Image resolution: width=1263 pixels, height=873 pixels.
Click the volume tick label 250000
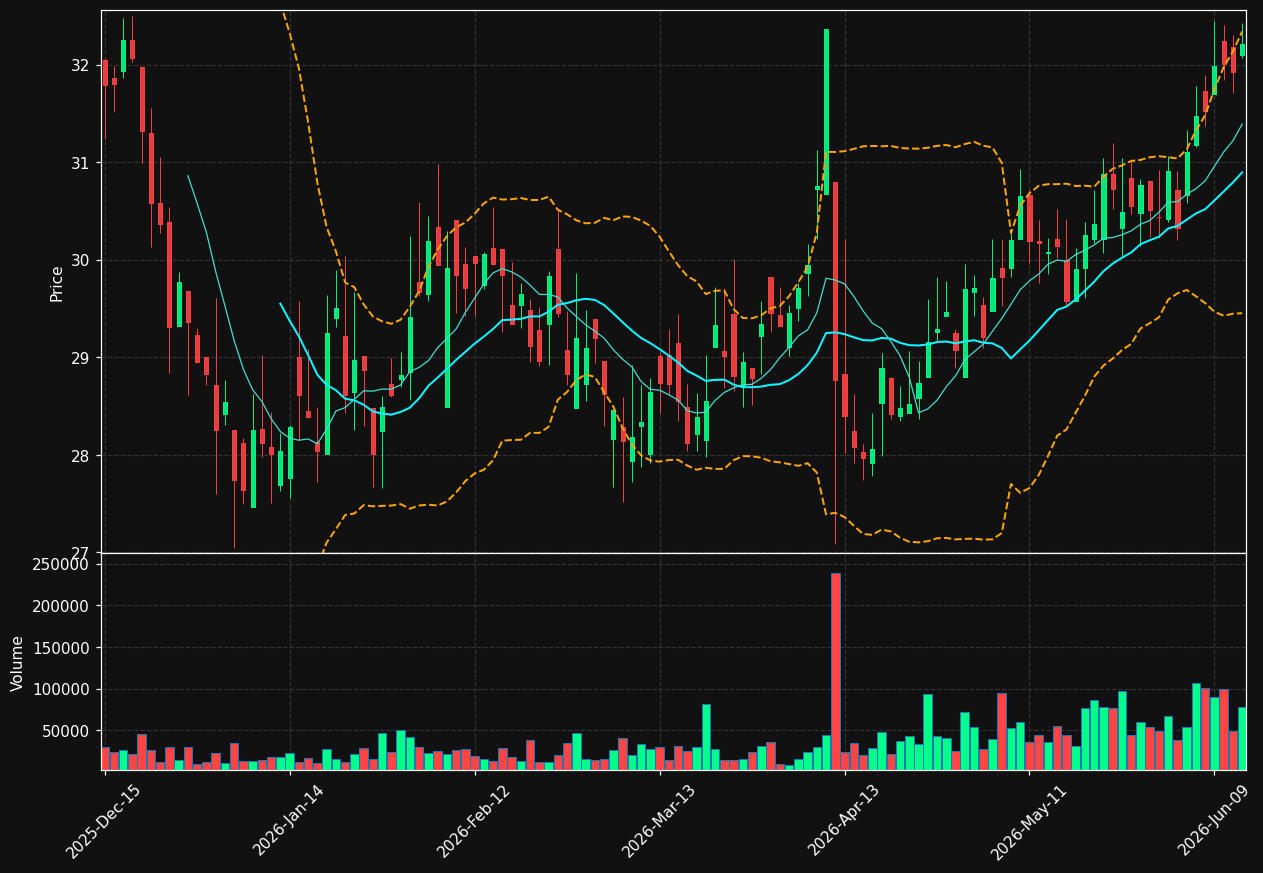[62, 565]
